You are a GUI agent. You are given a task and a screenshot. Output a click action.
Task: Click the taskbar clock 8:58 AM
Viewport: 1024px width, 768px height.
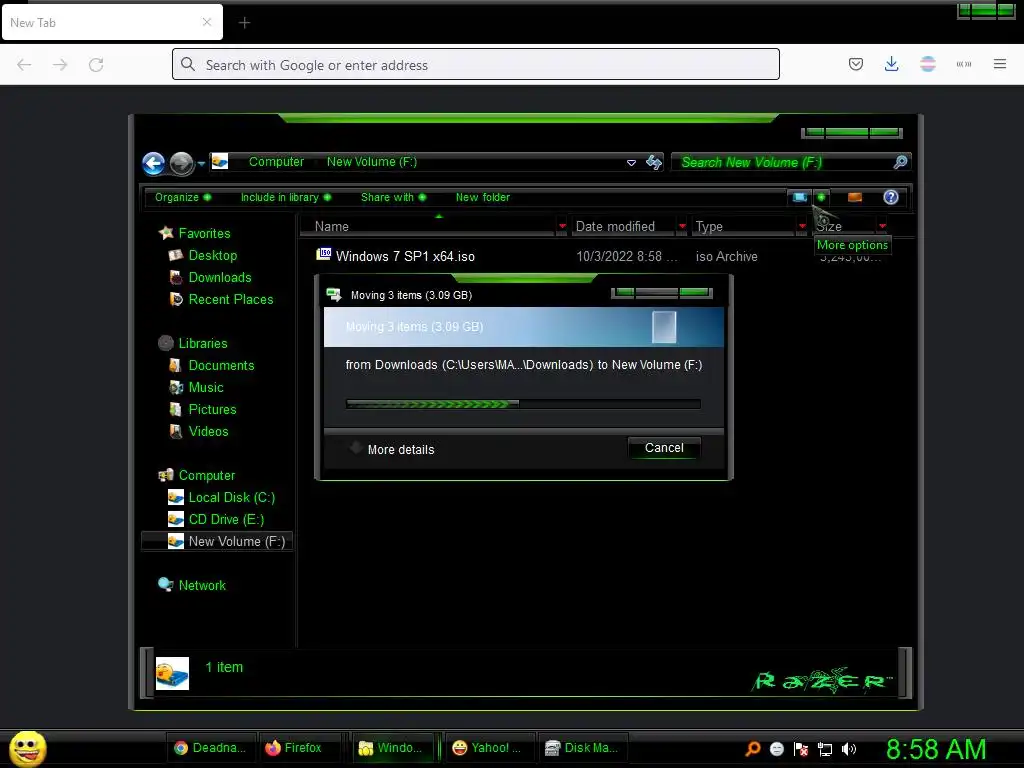(936, 749)
